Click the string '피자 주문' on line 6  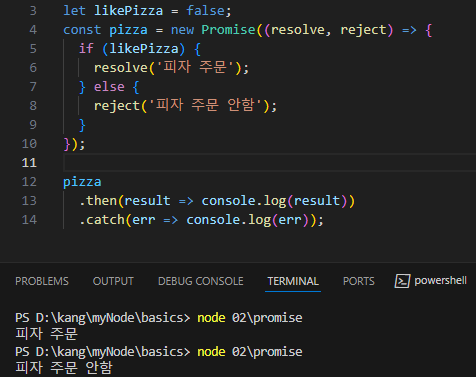tap(195, 68)
